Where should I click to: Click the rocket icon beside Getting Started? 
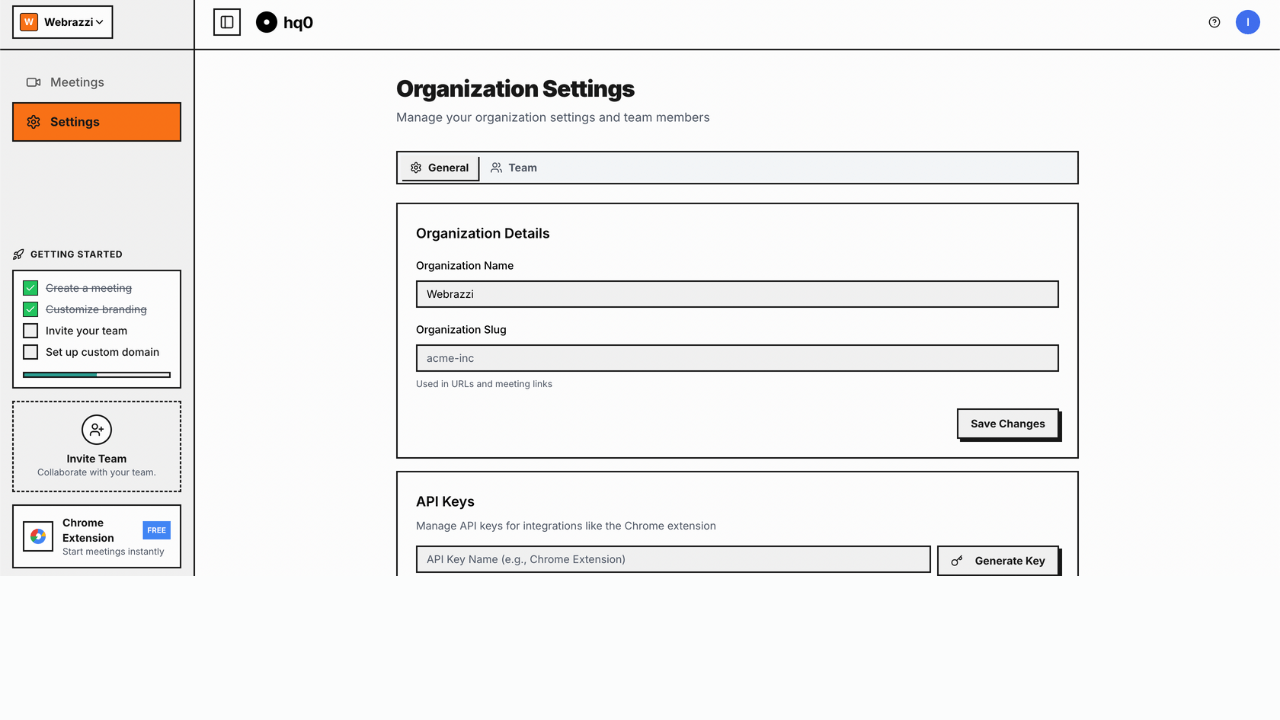point(17,254)
